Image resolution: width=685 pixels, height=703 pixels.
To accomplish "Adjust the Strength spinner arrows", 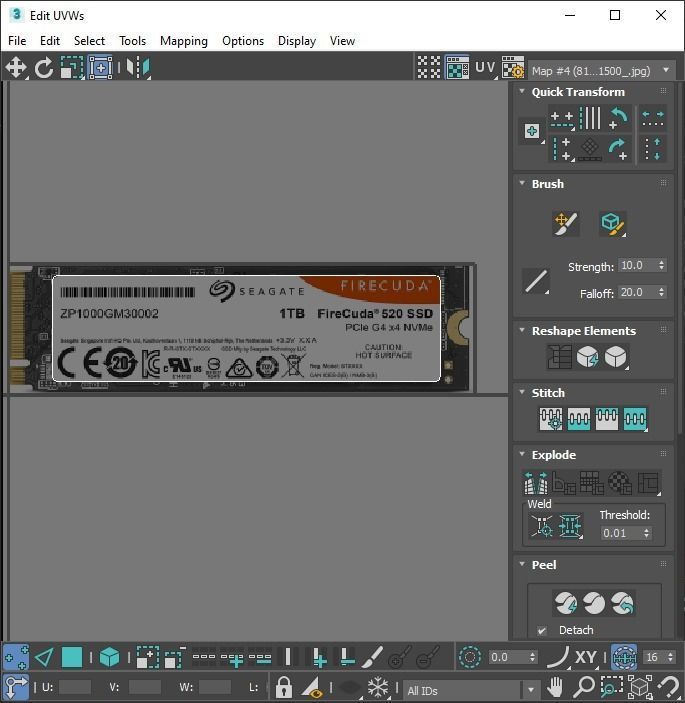I will (662, 265).
